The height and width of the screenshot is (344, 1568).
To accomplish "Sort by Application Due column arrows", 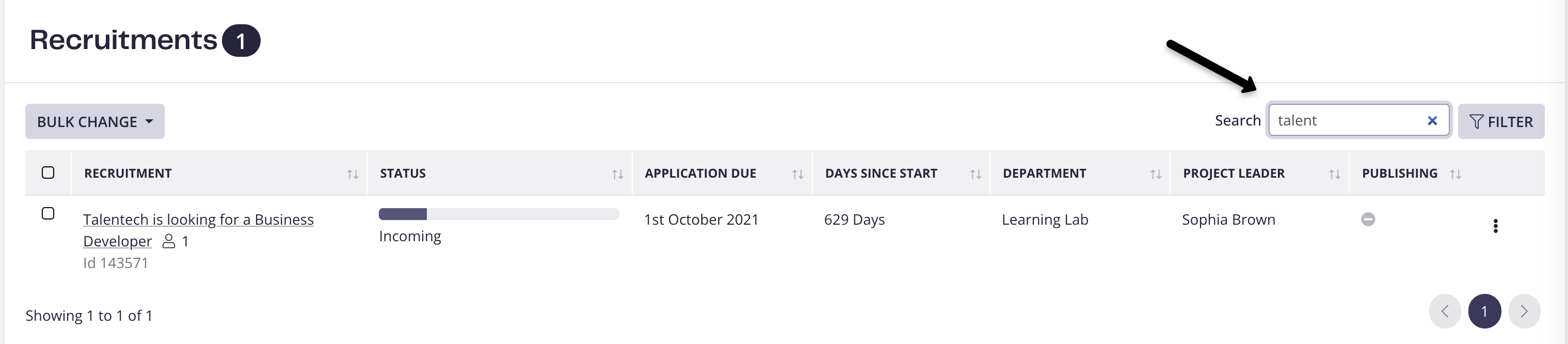I will [x=797, y=174].
